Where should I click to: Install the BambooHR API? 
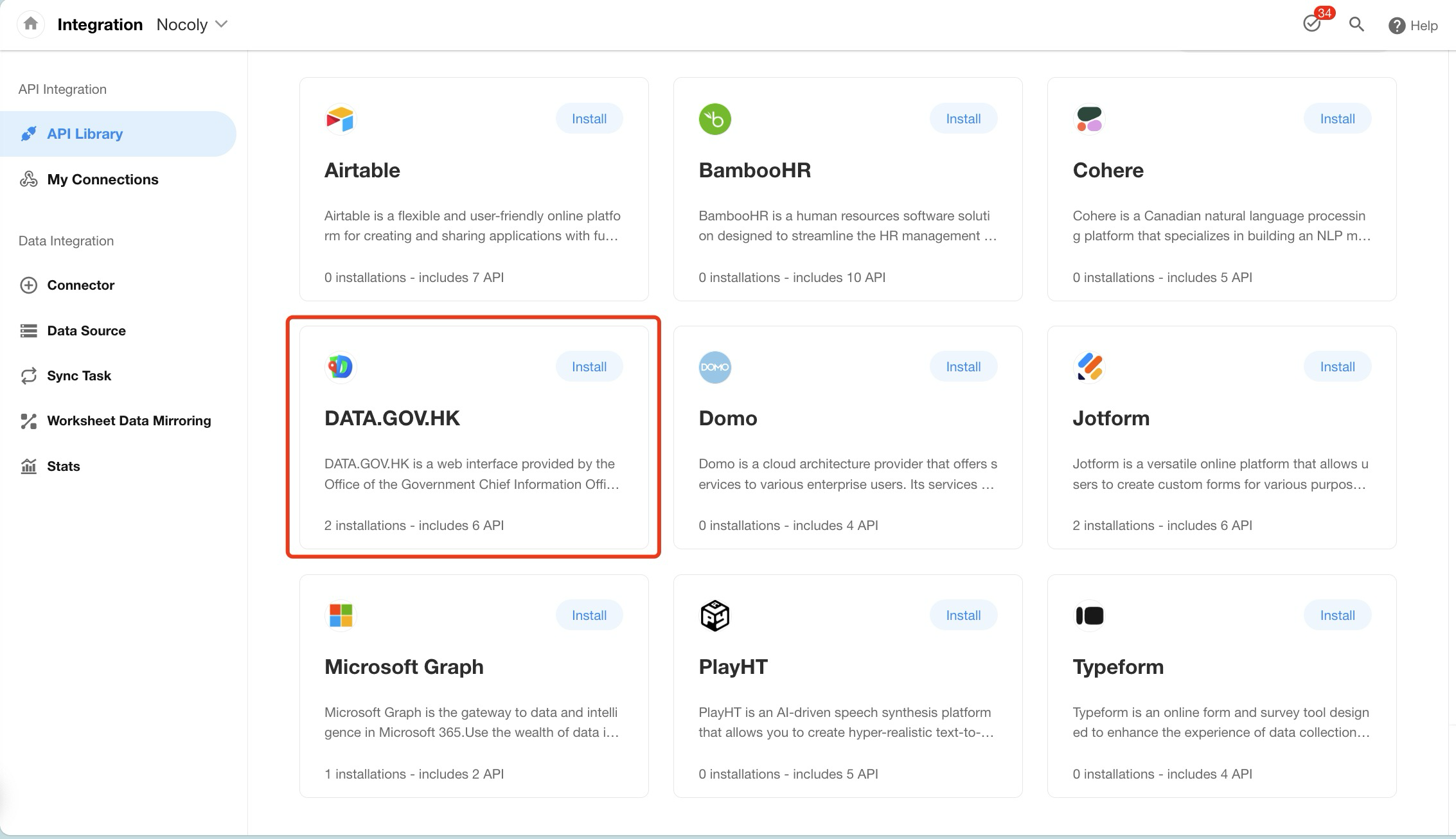[963, 119]
